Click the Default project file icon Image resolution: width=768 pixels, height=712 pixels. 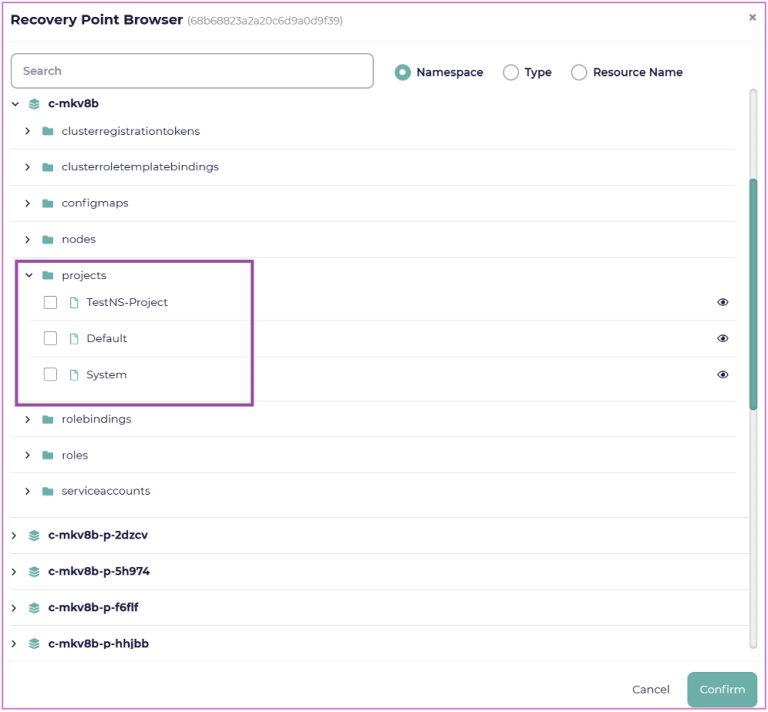[74, 338]
